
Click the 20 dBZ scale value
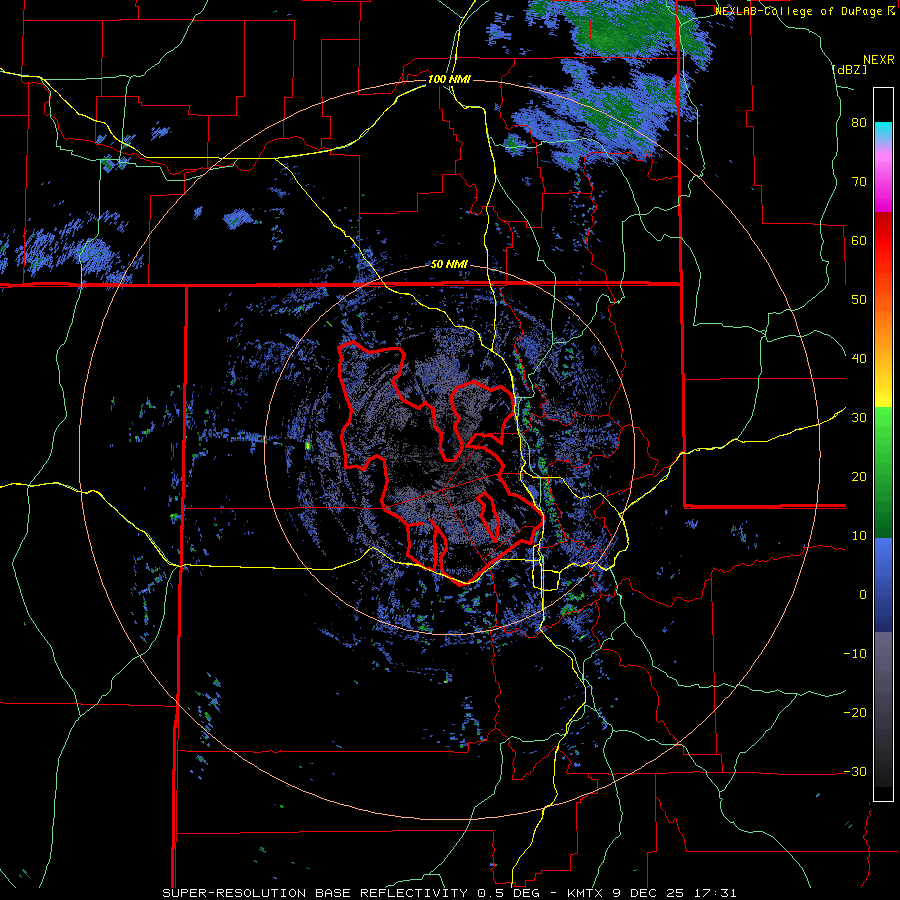(859, 477)
